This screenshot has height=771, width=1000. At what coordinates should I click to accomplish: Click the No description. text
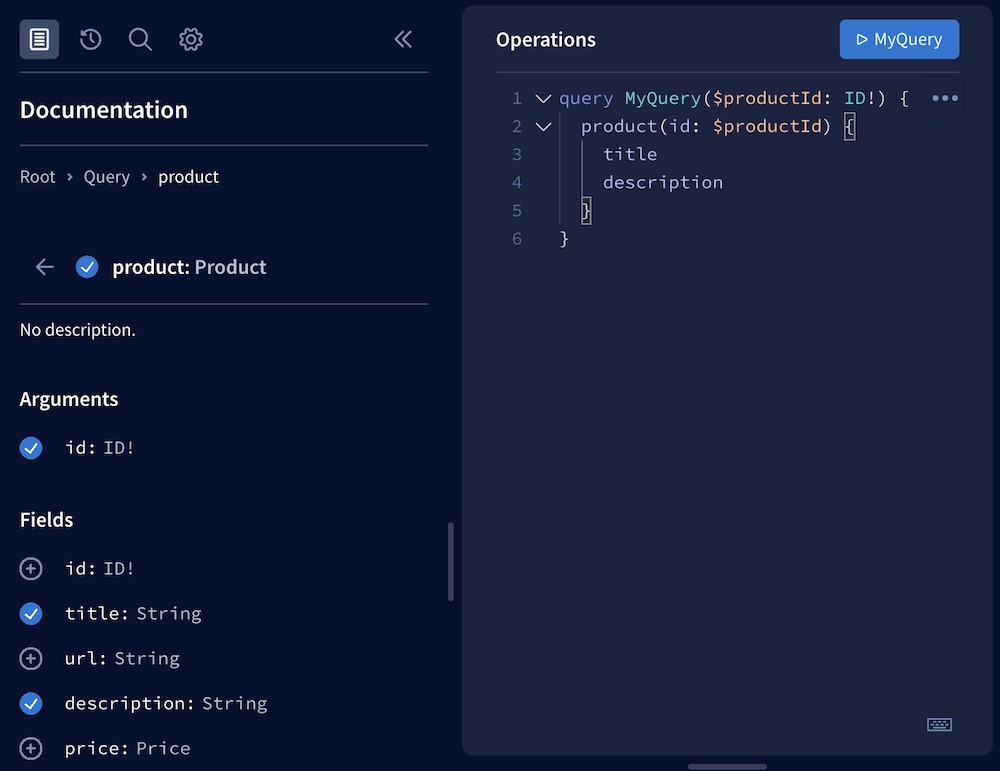[x=78, y=330]
